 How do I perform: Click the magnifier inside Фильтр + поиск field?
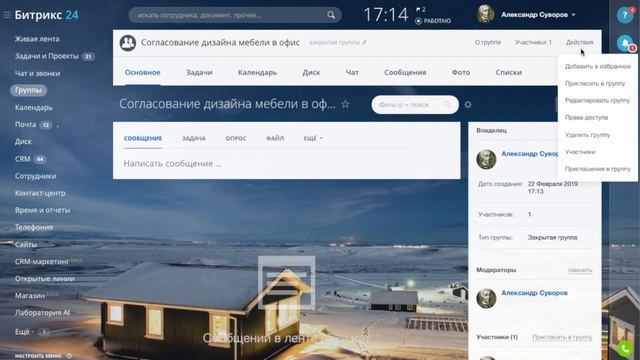[447, 104]
